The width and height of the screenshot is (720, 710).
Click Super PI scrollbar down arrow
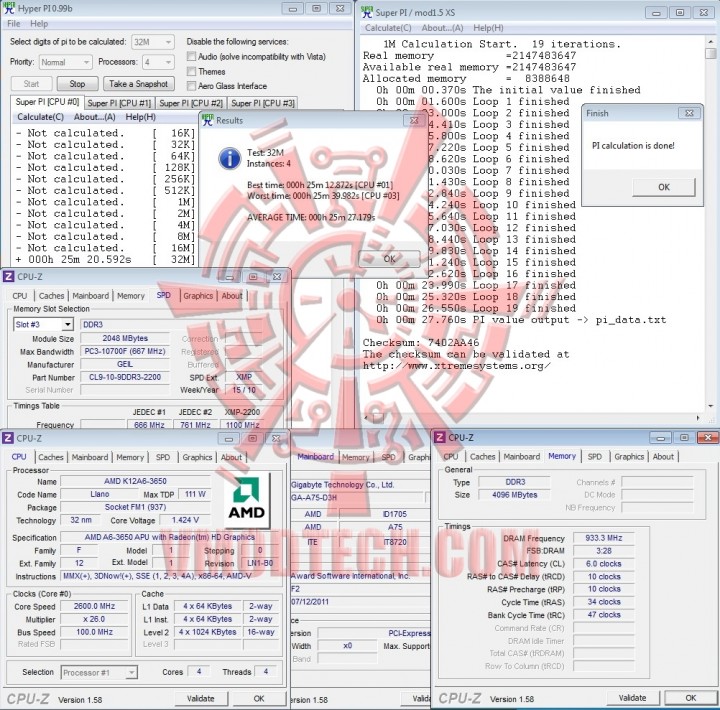(x=710, y=406)
